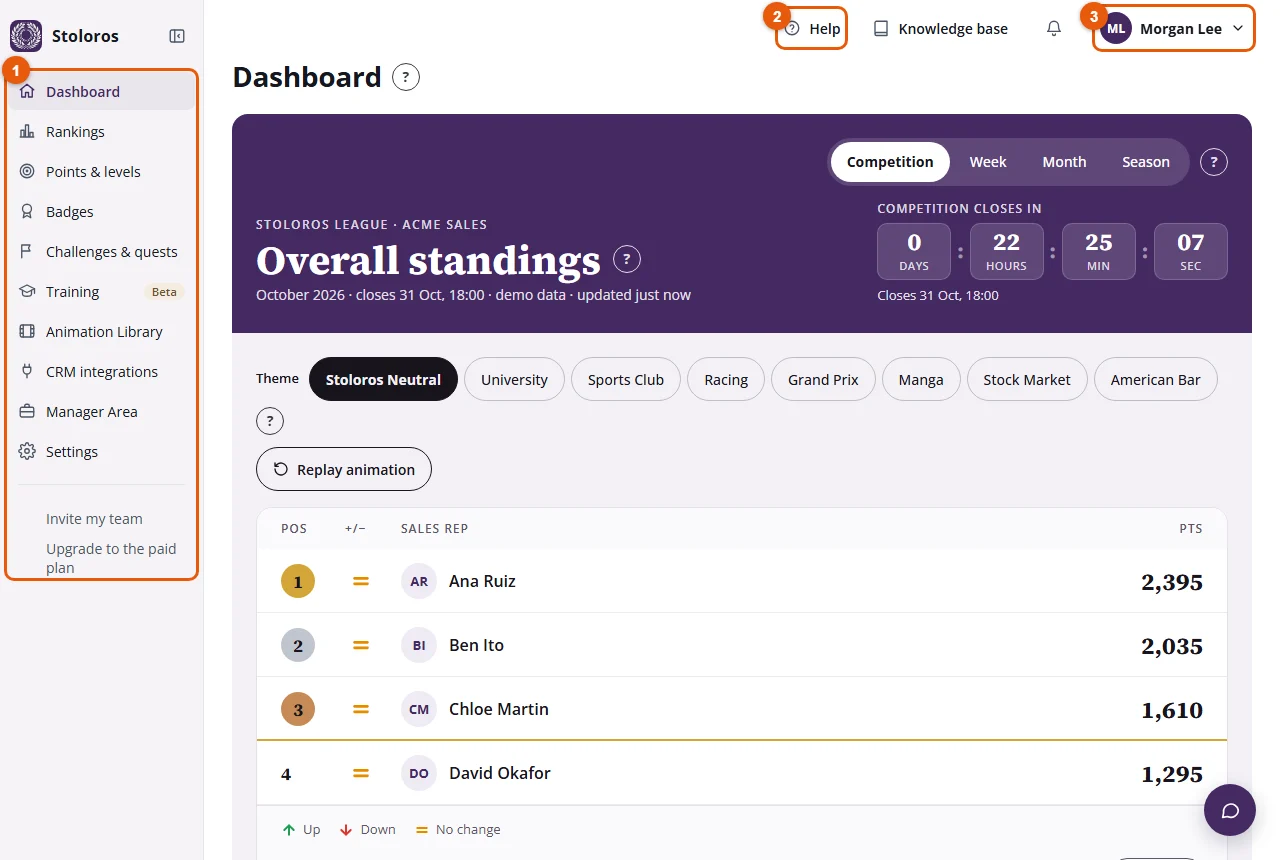Open Challenges & quests
The height and width of the screenshot is (860, 1280).
click(x=102, y=252)
